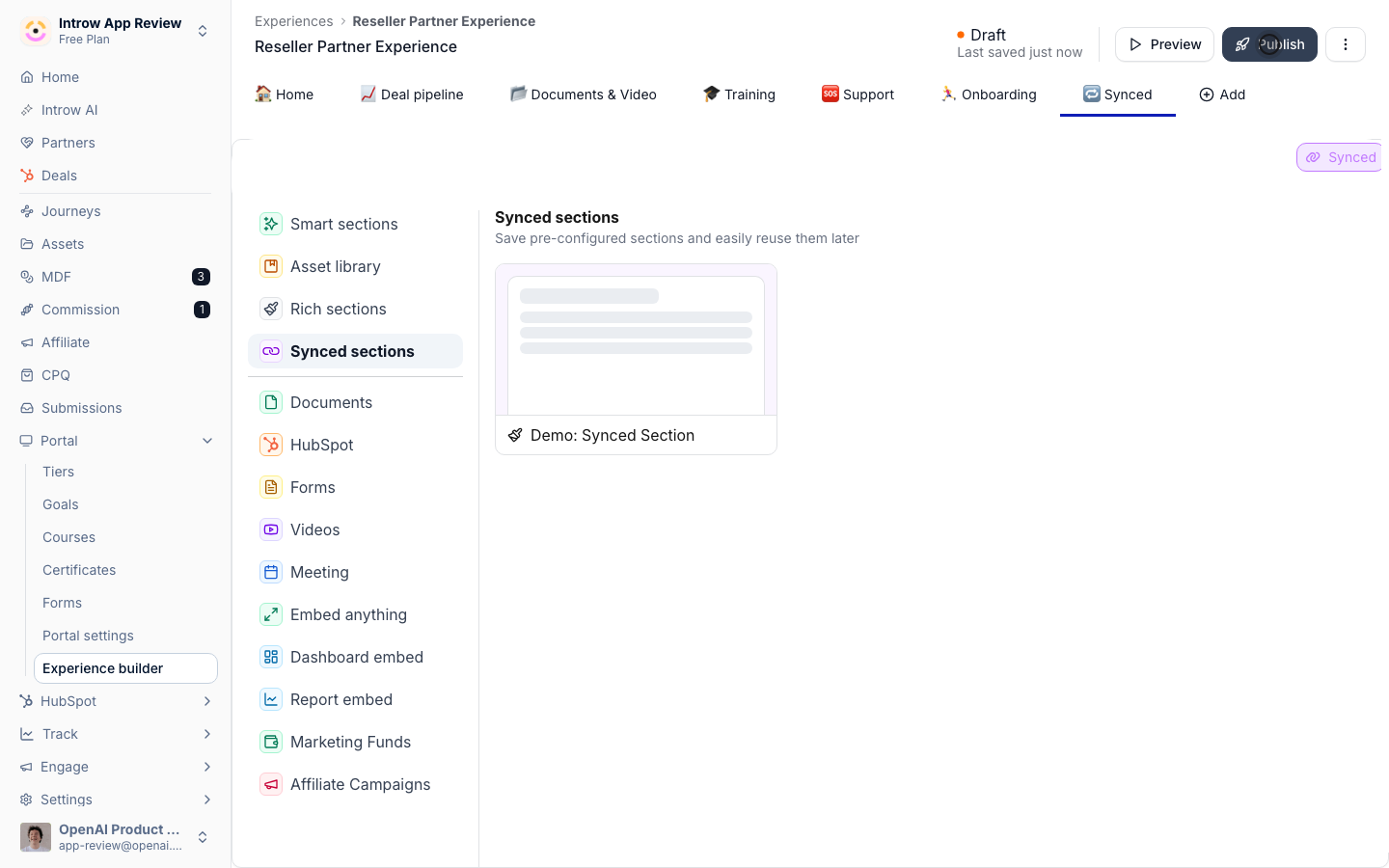
Task: Go to the Experiences breadcrumb link
Action: 294,21
